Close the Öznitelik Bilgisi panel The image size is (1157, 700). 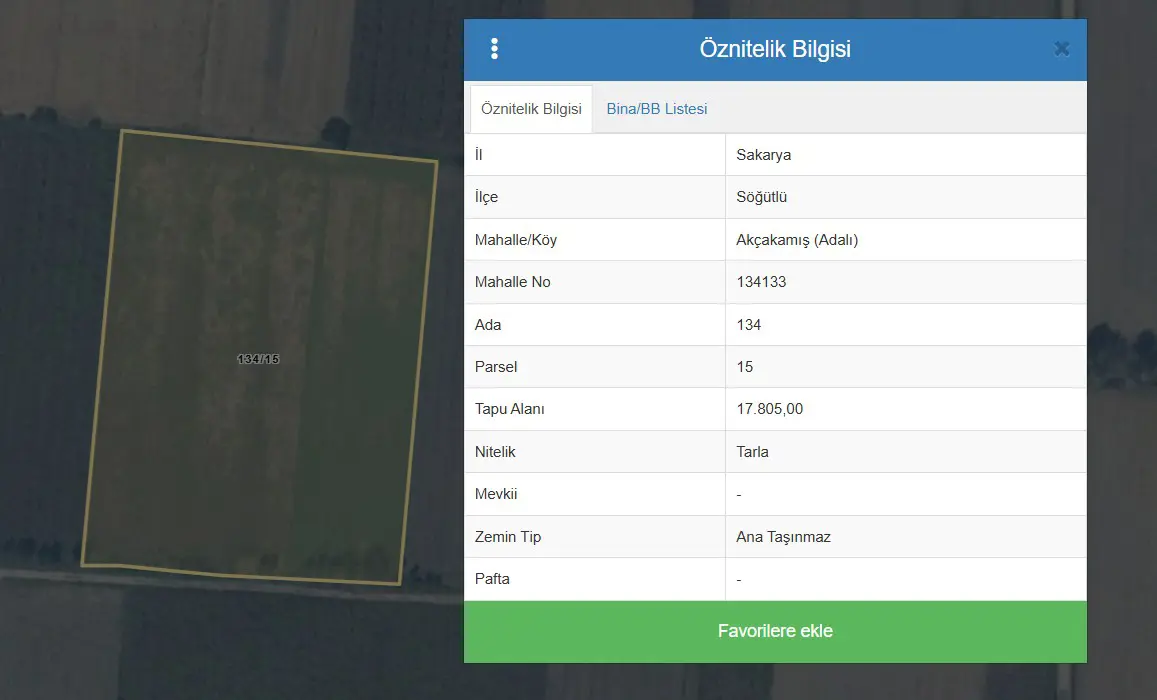(1062, 49)
